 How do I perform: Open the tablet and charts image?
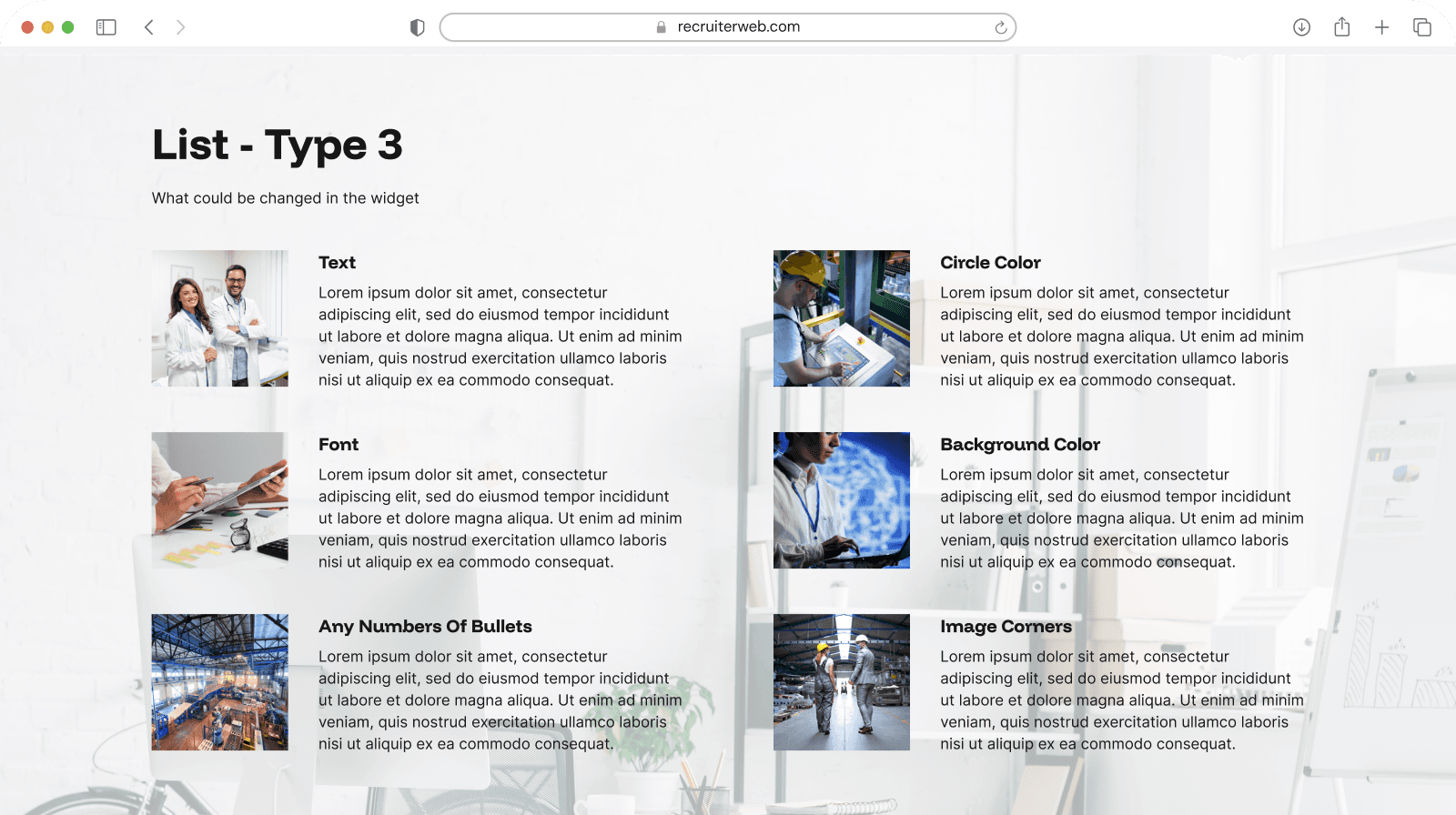click(220, 500)
